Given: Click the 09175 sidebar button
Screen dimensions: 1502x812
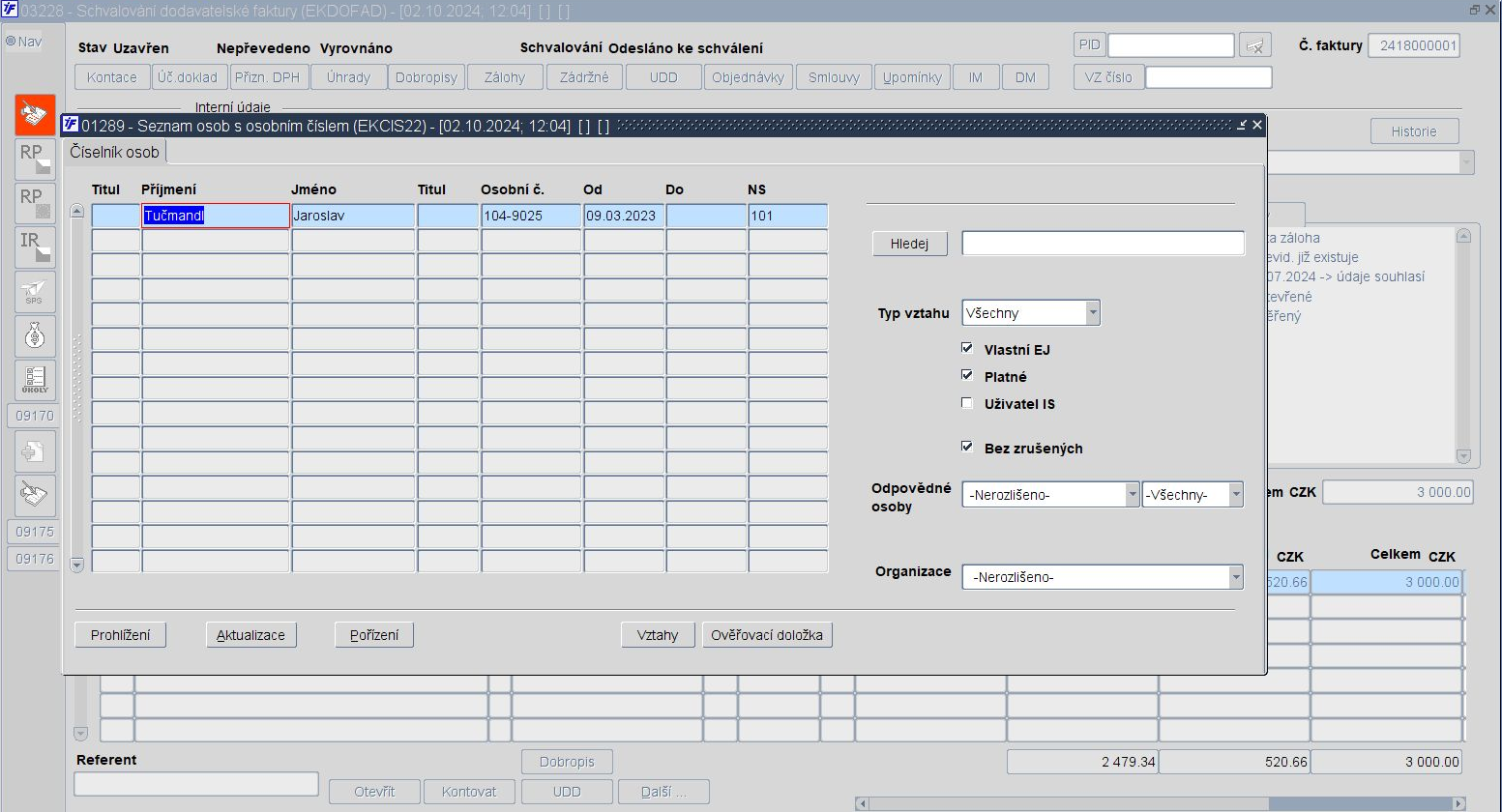Looking at the screenshot, I should 35,532.
